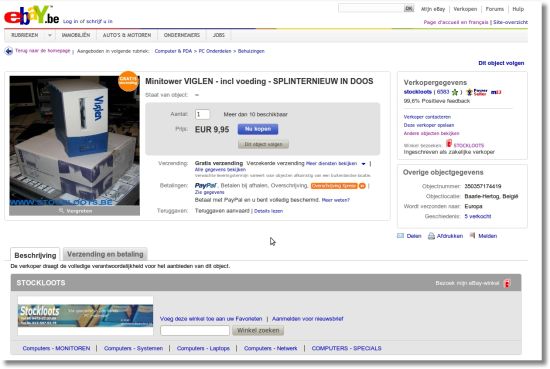Click the Hulp link
Viewport: 550px width, 369px height.
click(x=518, y=9)
